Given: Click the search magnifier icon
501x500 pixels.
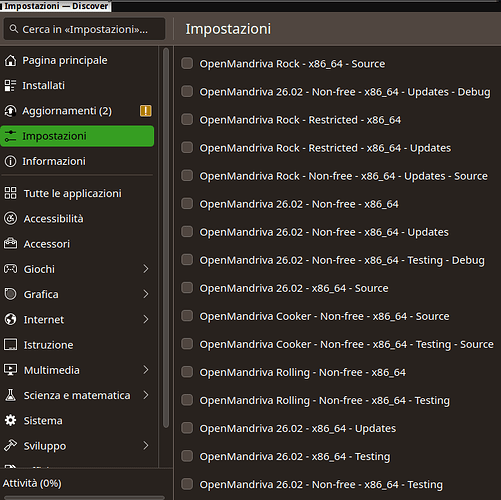Looking at the screenshot, I should [14, 29].
